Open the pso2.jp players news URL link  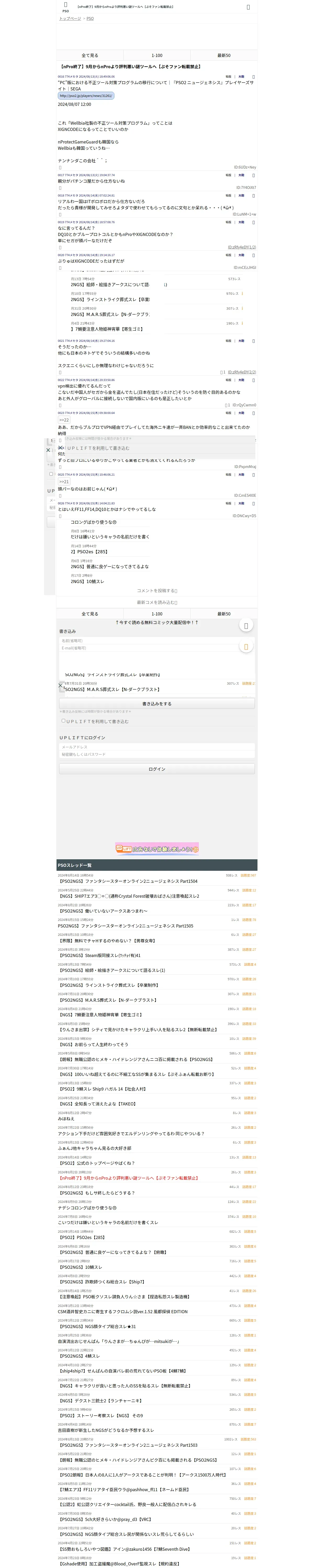click(x=86, y=96)
